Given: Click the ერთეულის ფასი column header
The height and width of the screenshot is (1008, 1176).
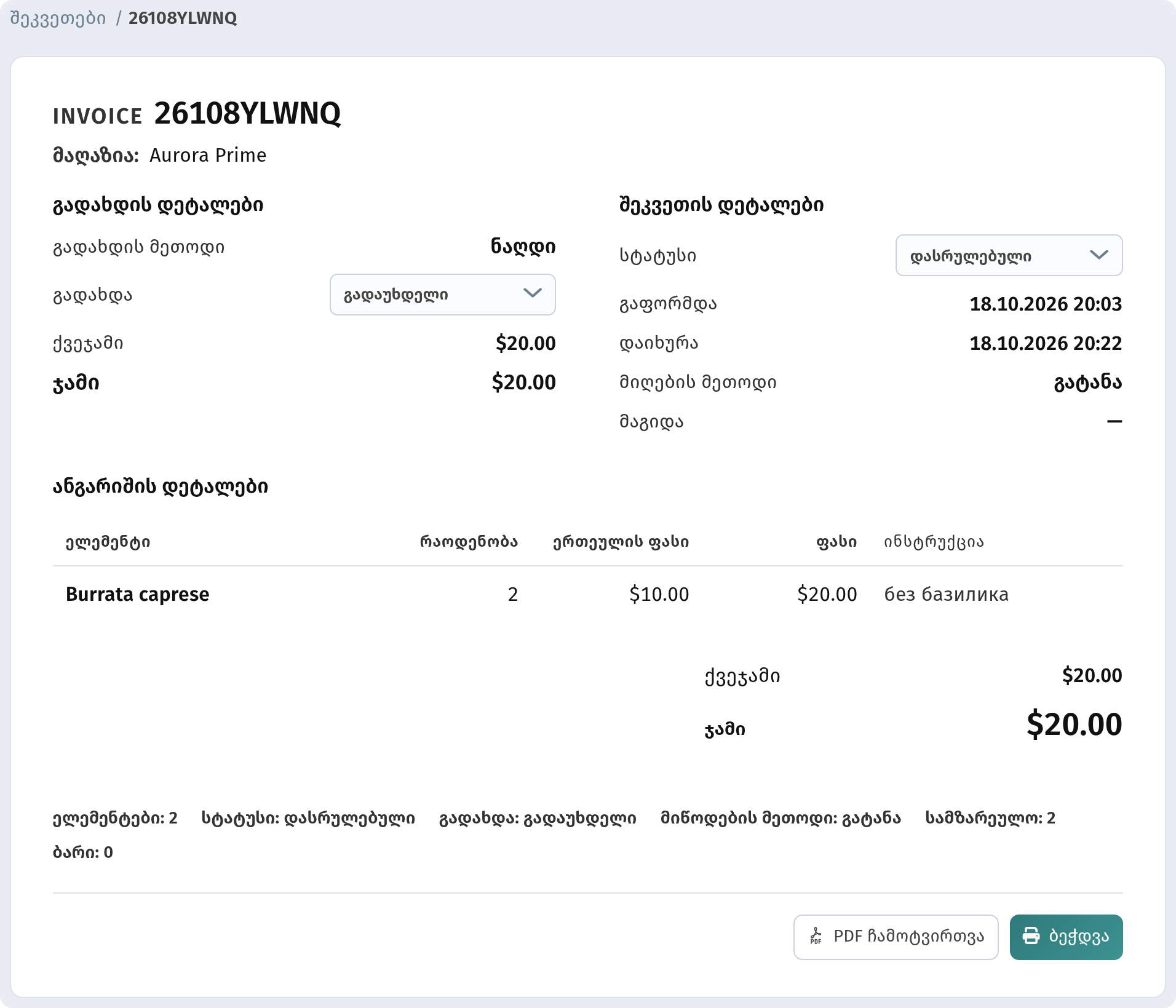Looking at the screenshot, I should click(621, 542).
